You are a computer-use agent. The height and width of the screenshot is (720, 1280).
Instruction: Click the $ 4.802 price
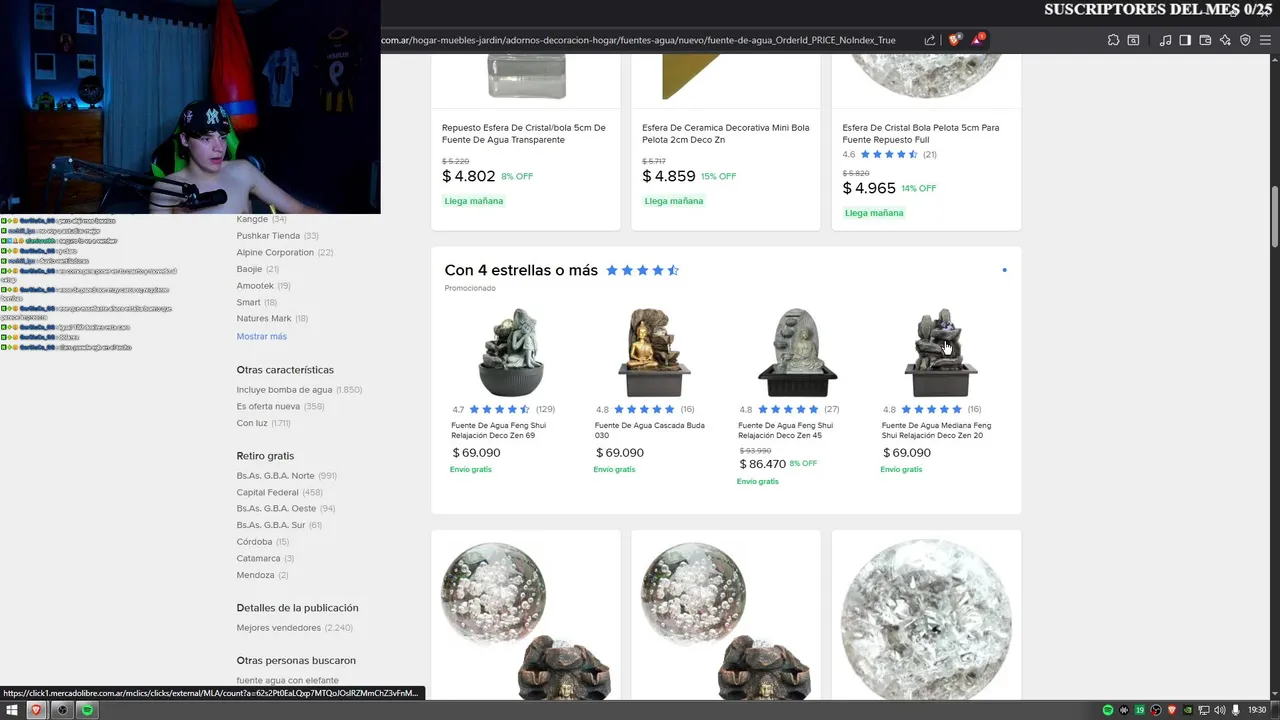click(x=469, y=176)
